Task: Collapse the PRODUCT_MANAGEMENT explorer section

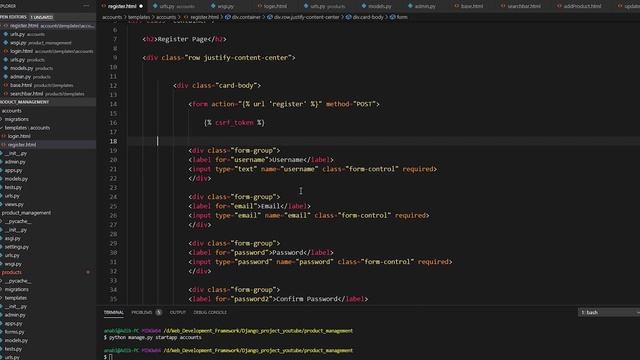Action: [x=48, y=102]
